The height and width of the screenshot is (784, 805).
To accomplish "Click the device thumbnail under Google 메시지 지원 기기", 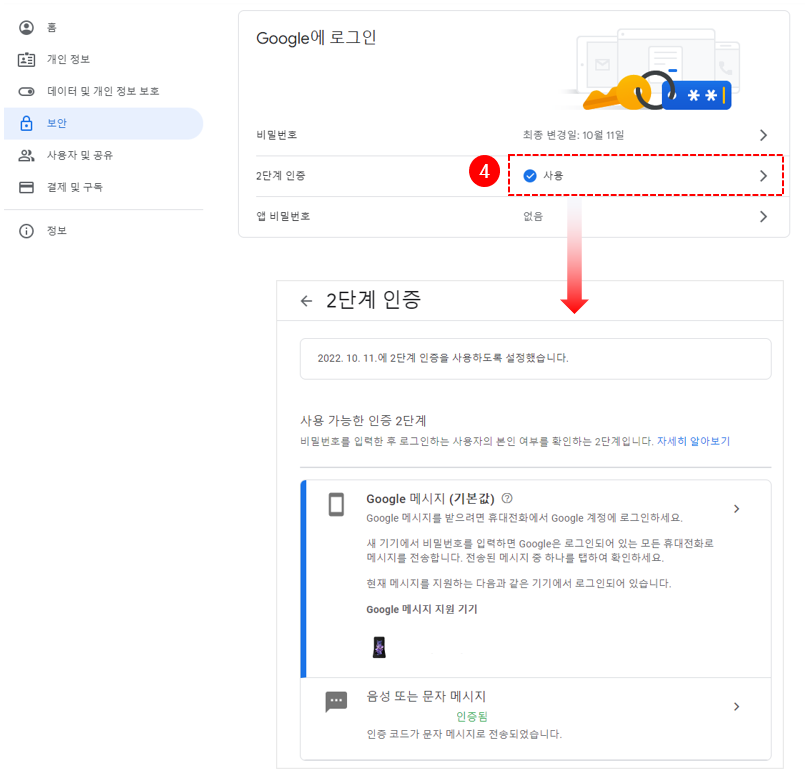I will (x=379, y=647).
